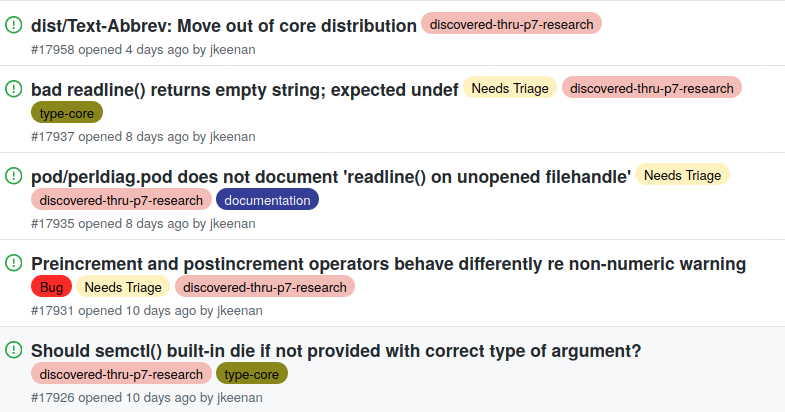Click Needs Triage label on Preincrement issue
This screenshot has width=785, height=412.
tap(123, 288)
